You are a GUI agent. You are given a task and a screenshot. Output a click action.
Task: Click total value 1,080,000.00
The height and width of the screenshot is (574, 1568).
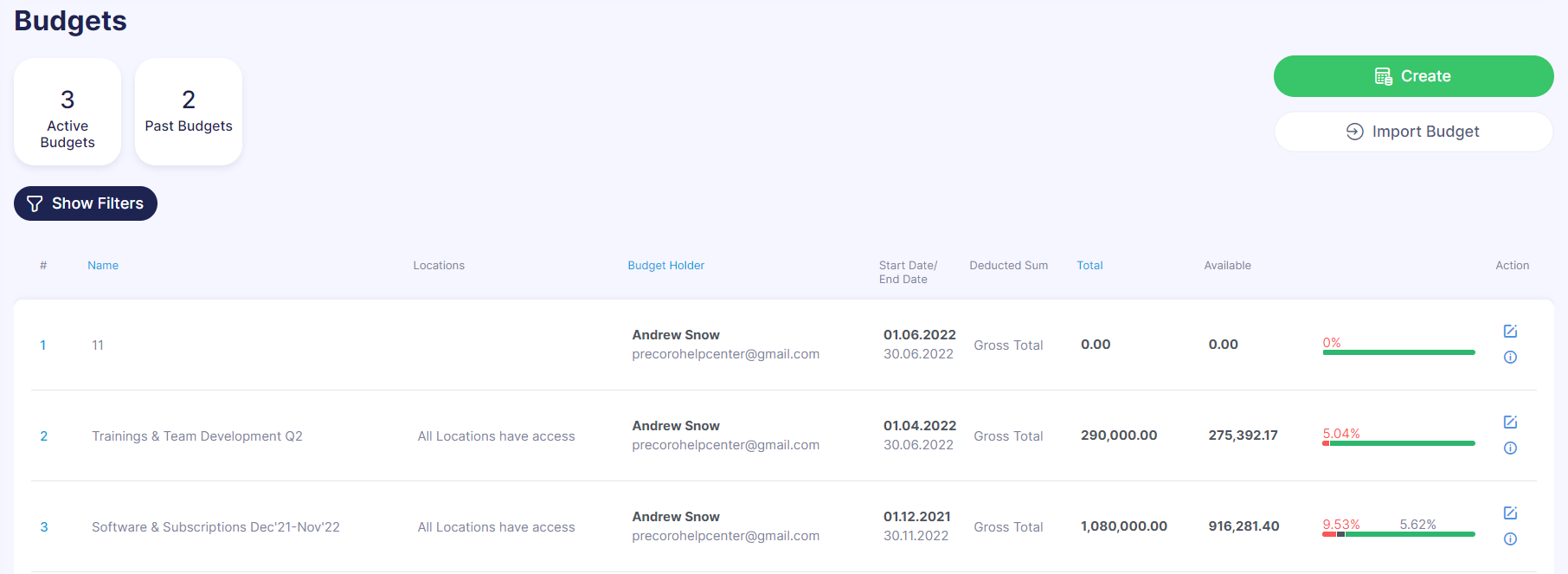tap(1124, 526)
